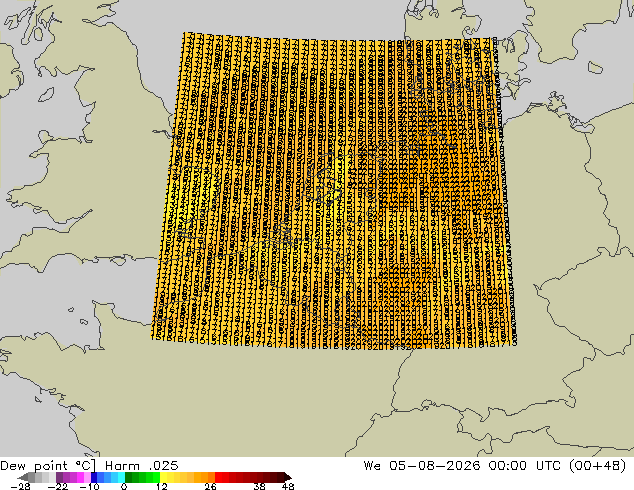Click the dark purple legend swatch above -22
The height and width of the screenshot is (490, 634).
[59, 477]
